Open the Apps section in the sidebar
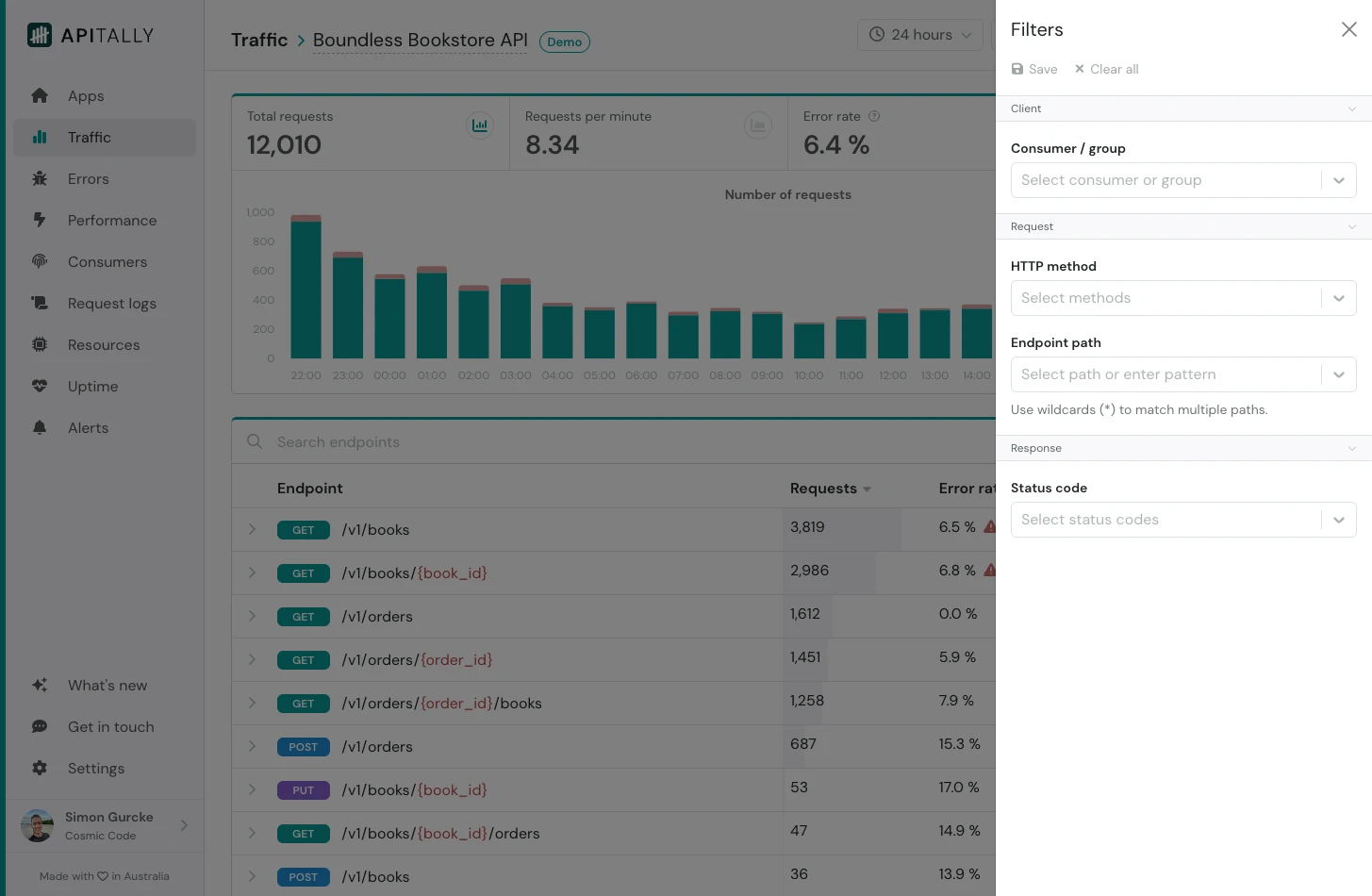This screenshot has width=1372, height=896. pyautogui.click(x=86, y=95)
